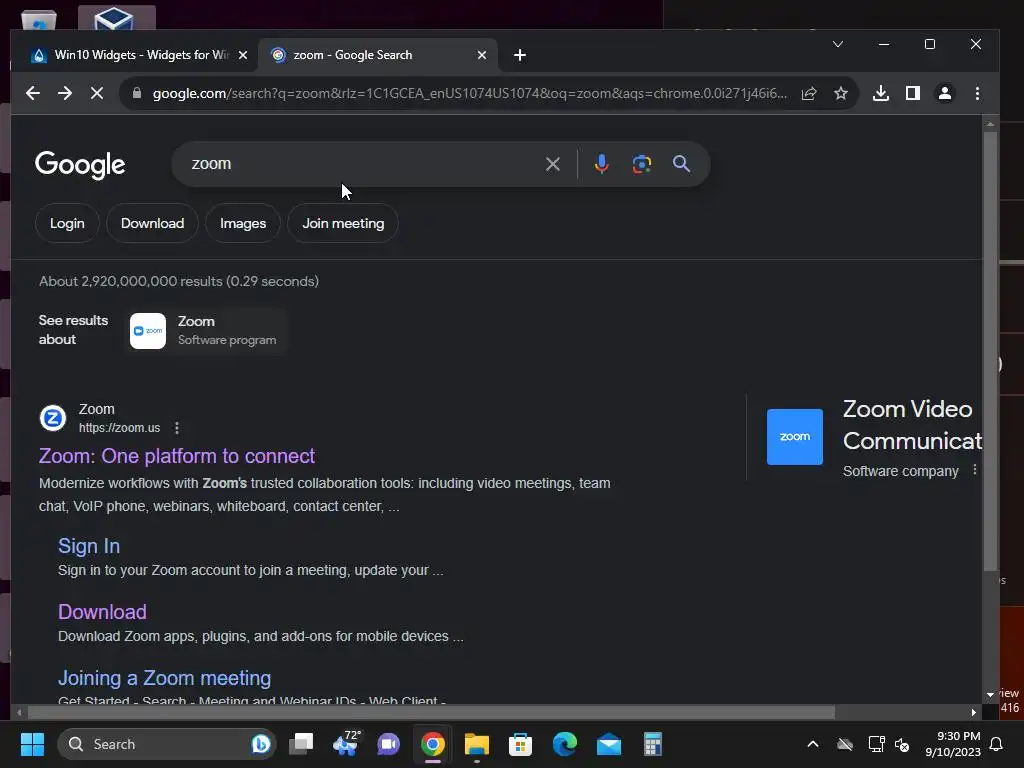Open Chrome from the taskbar
1024x768 pixels.
click(x=433, y=744)
